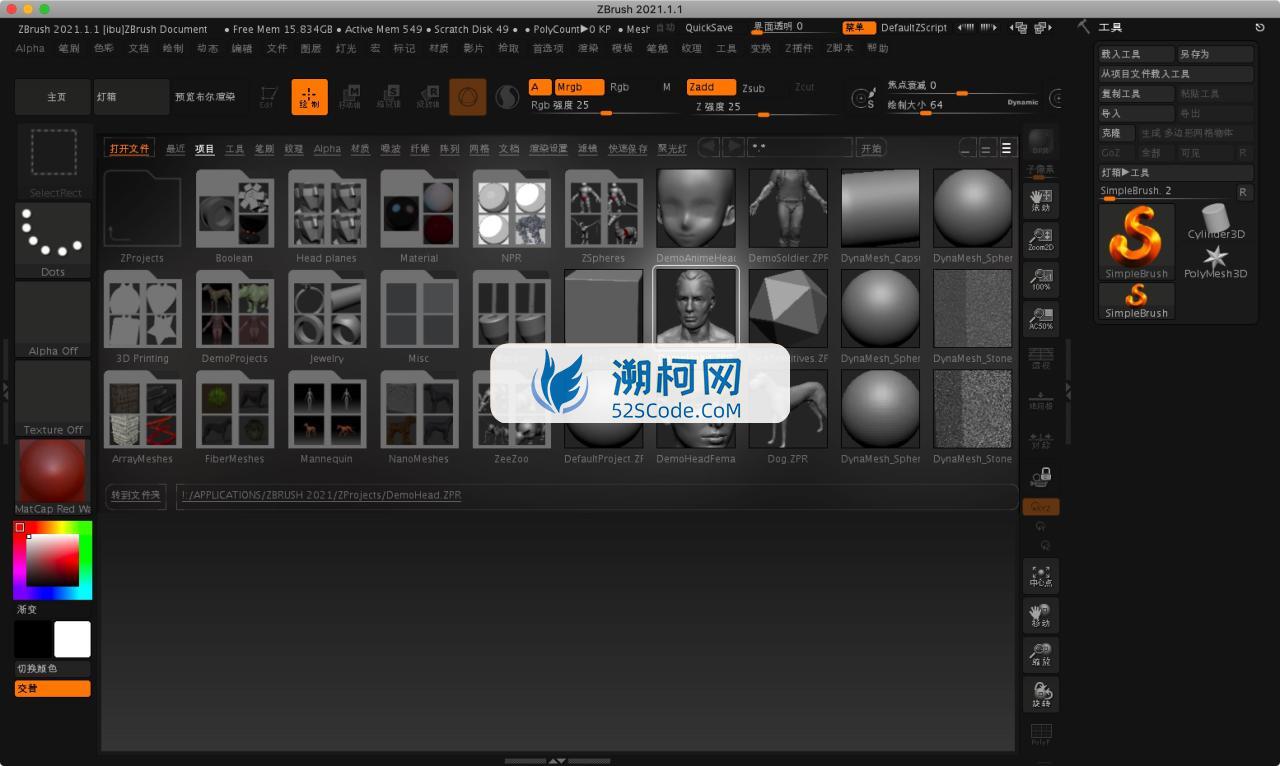Set canvas to 100% actual size icon

[1041, 279]
